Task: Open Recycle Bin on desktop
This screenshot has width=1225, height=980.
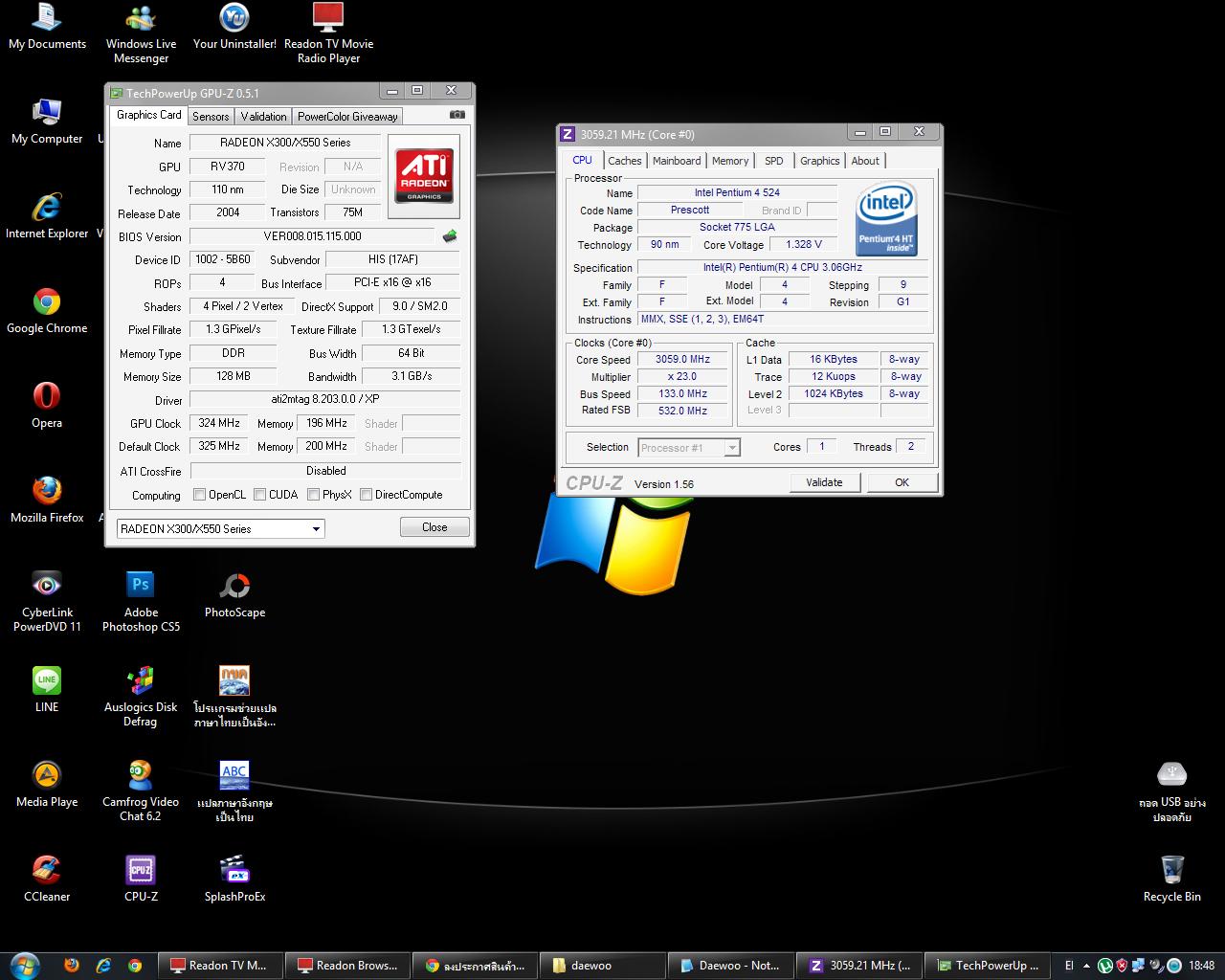Action: tap(1171, 880)
